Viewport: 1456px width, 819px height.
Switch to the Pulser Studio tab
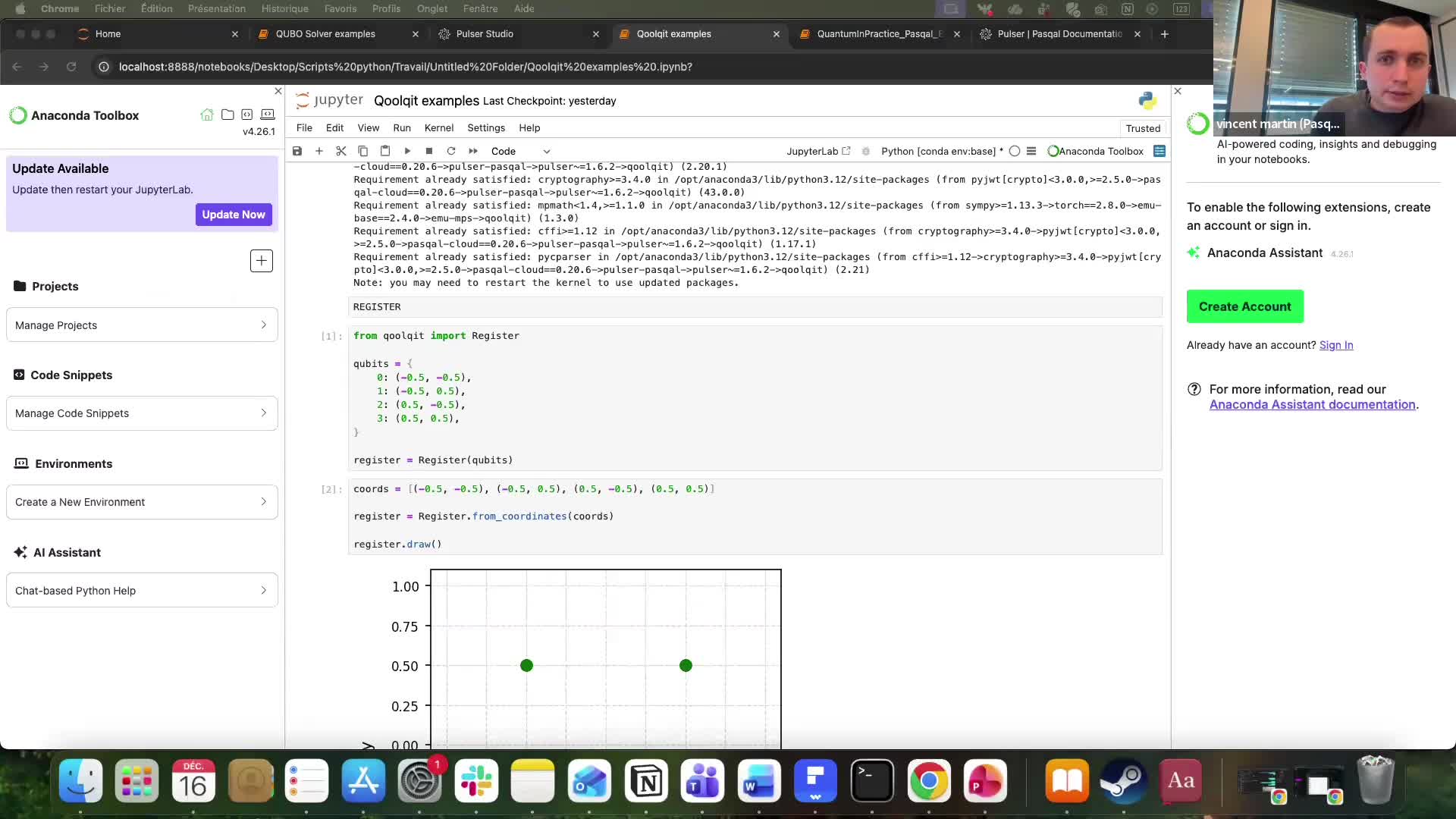click(x=485, y=34)
